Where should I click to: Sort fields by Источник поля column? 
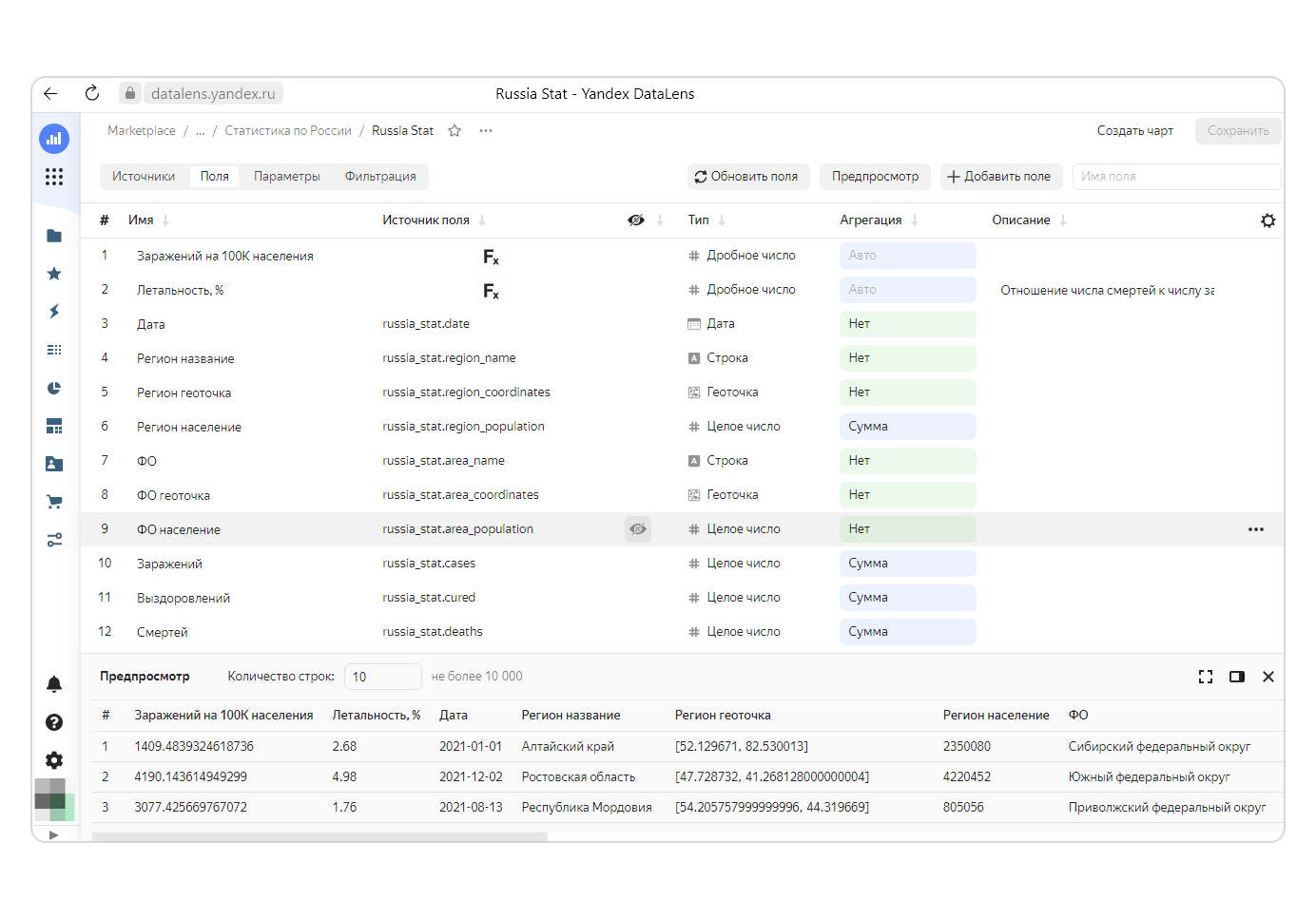tap(434, 220)
